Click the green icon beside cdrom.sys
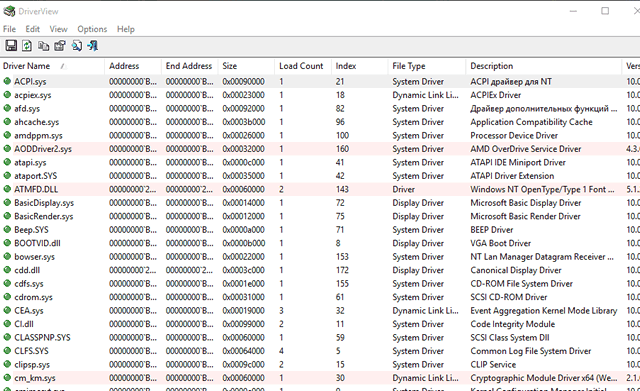The image size is (640, 391). (x=7, y=297)
